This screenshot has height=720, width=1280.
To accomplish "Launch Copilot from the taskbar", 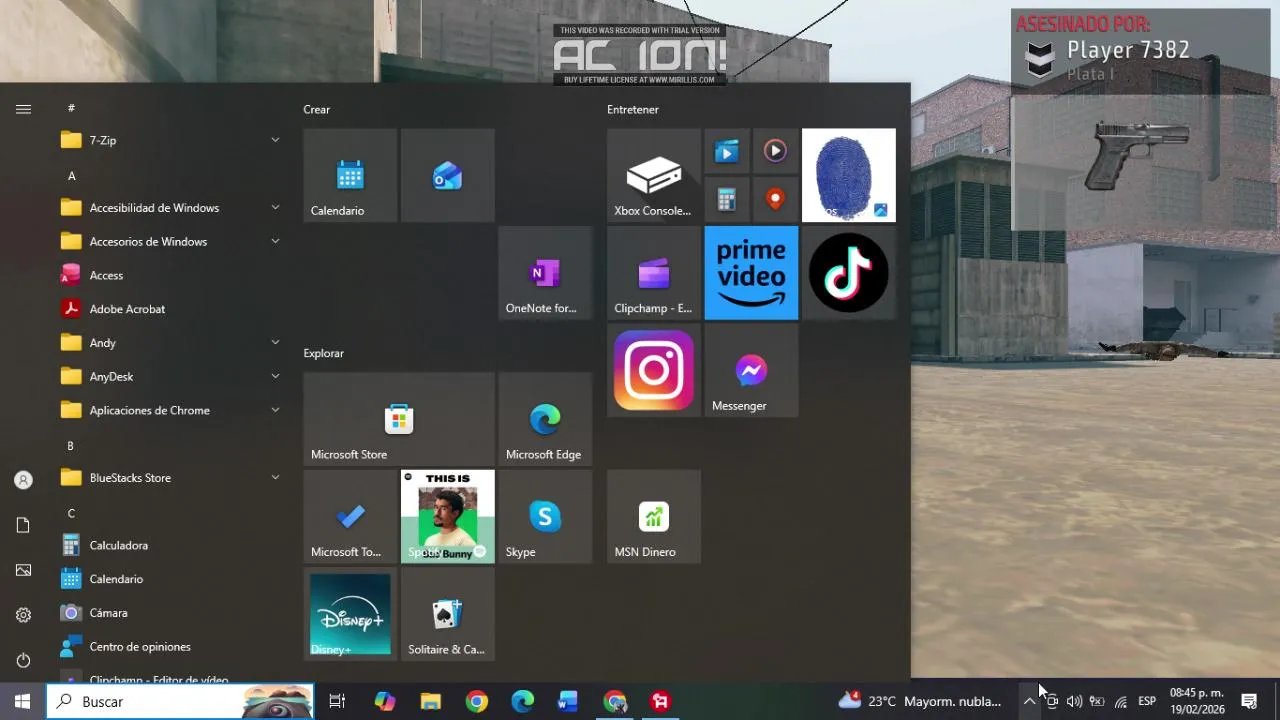I will 385,702.
